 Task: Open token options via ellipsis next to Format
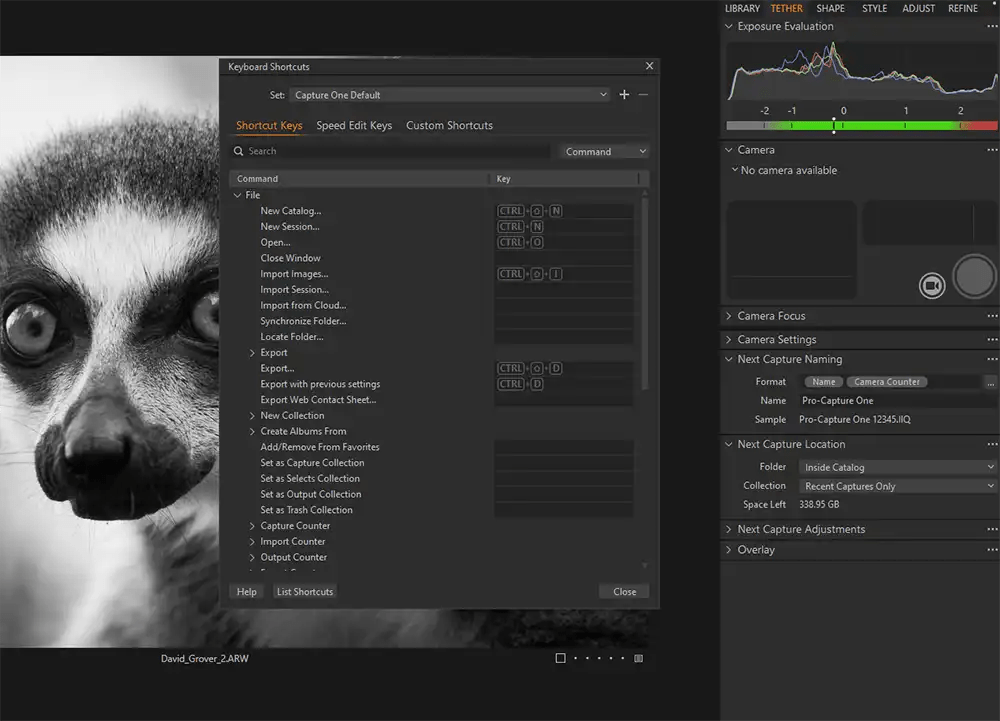(x=990, y=381)
